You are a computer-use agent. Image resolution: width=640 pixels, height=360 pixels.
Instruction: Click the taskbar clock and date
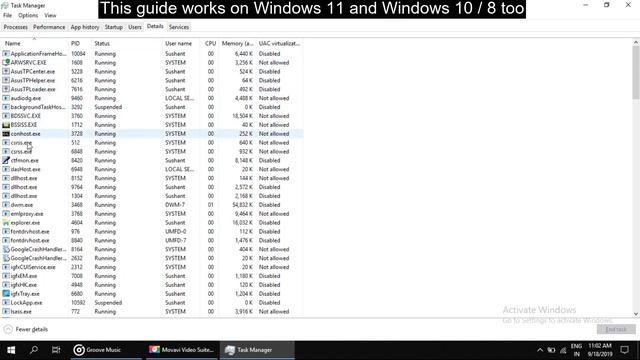click(x=600, y=350)
